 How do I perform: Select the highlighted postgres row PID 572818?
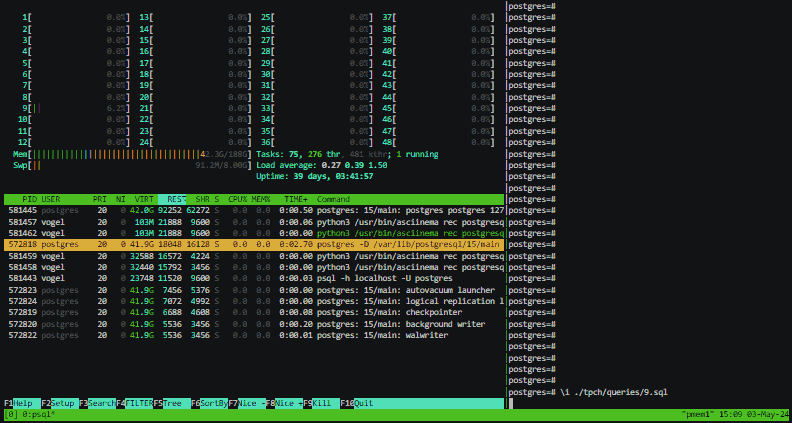(254, 245)
